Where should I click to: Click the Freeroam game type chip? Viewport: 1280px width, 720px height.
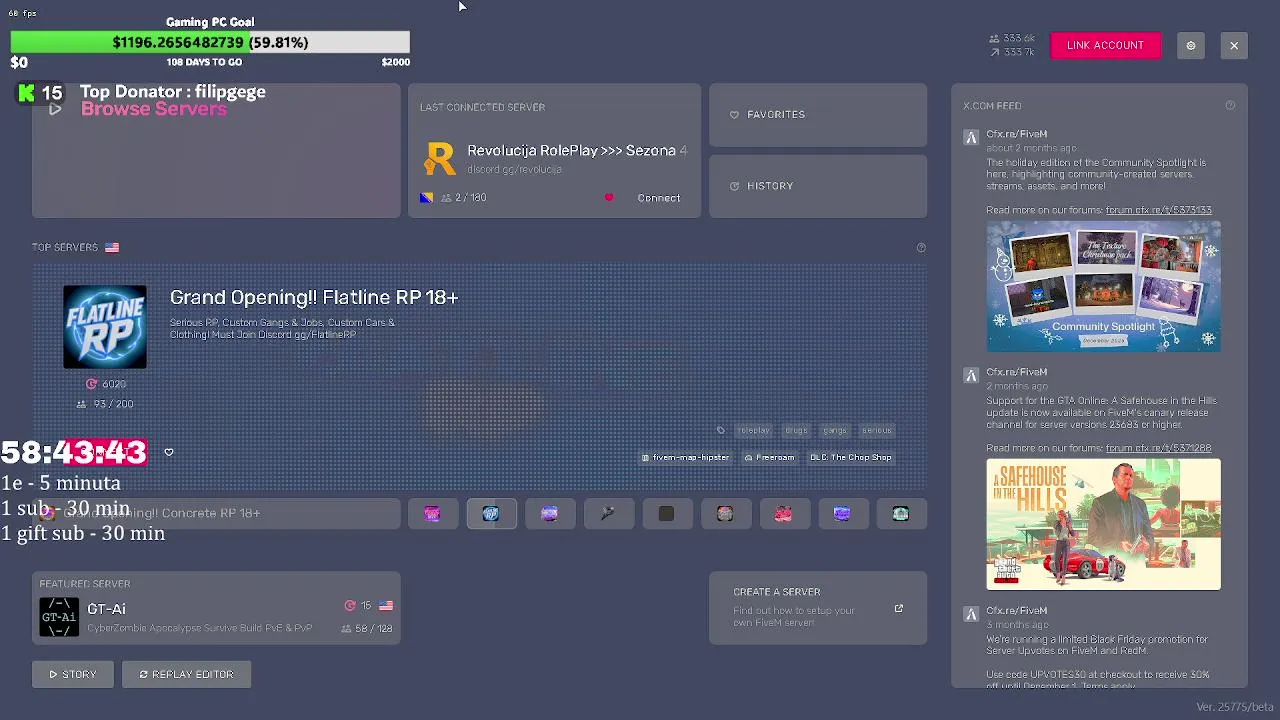coord(769,457)
